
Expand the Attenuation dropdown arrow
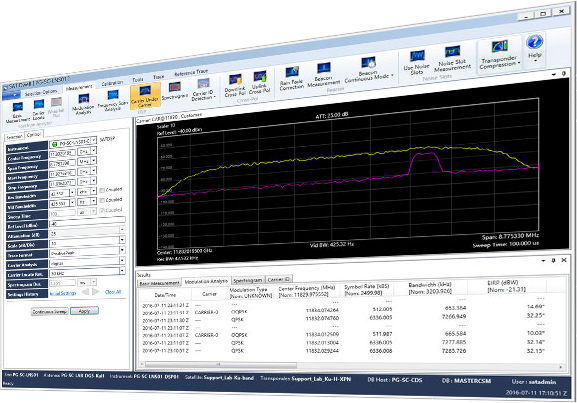122,229
